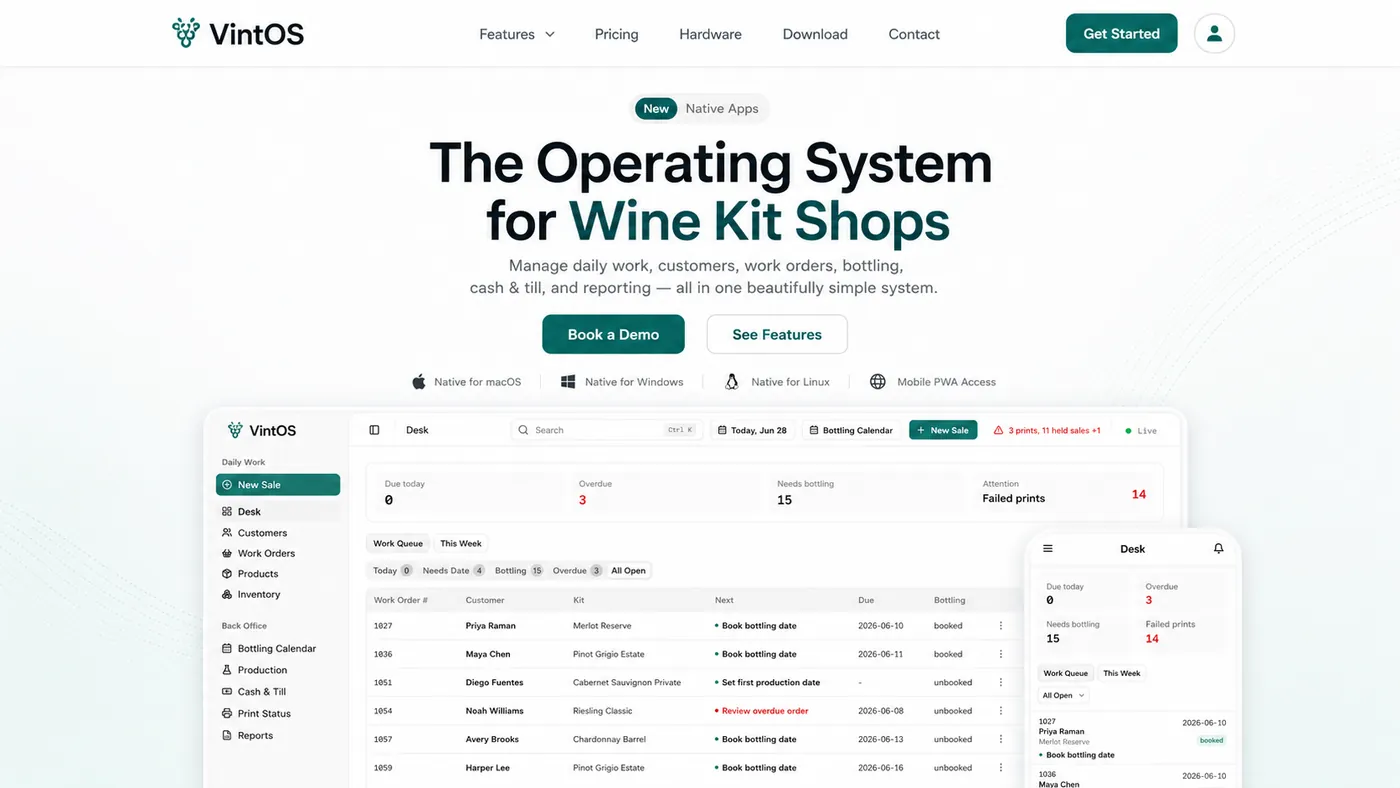Open the row menu for Maya Chen's order
Screen dimensions: 1400x788
click(x=1000, y=654)
